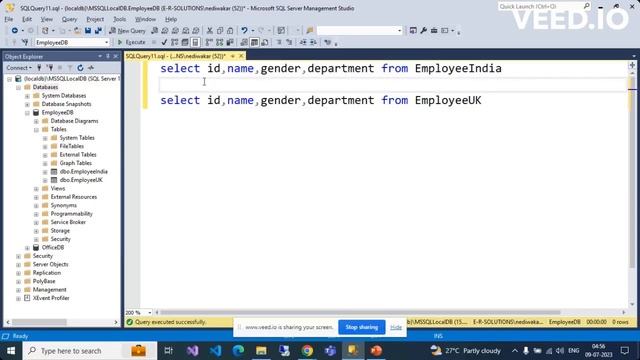Click the Toolbox icon right of wrench
Image resolution: width=640 pixels, height=360 pixels.
click(x=434, y=31)
